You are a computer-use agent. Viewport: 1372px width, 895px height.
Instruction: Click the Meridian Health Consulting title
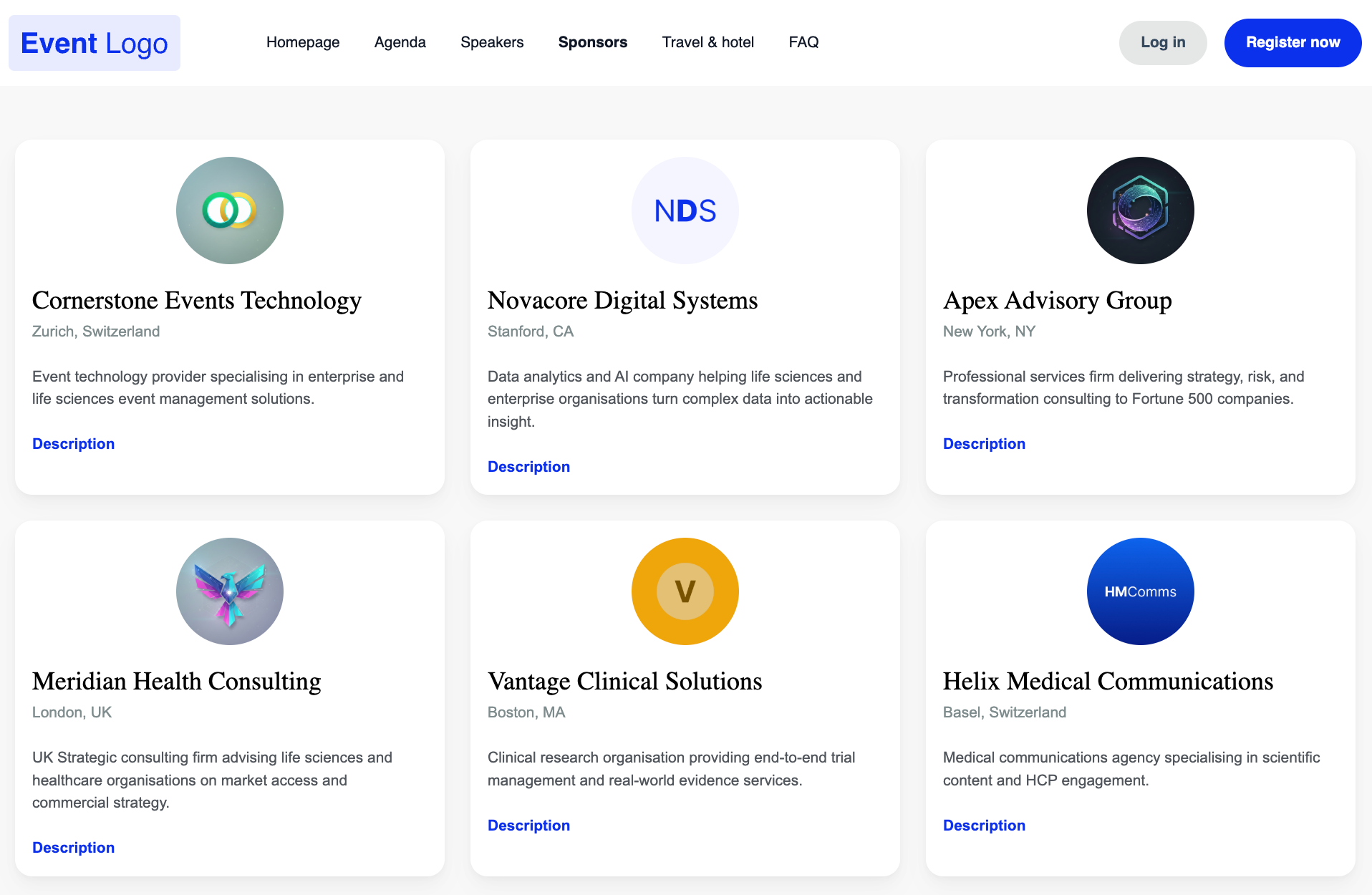pos(177,682)
